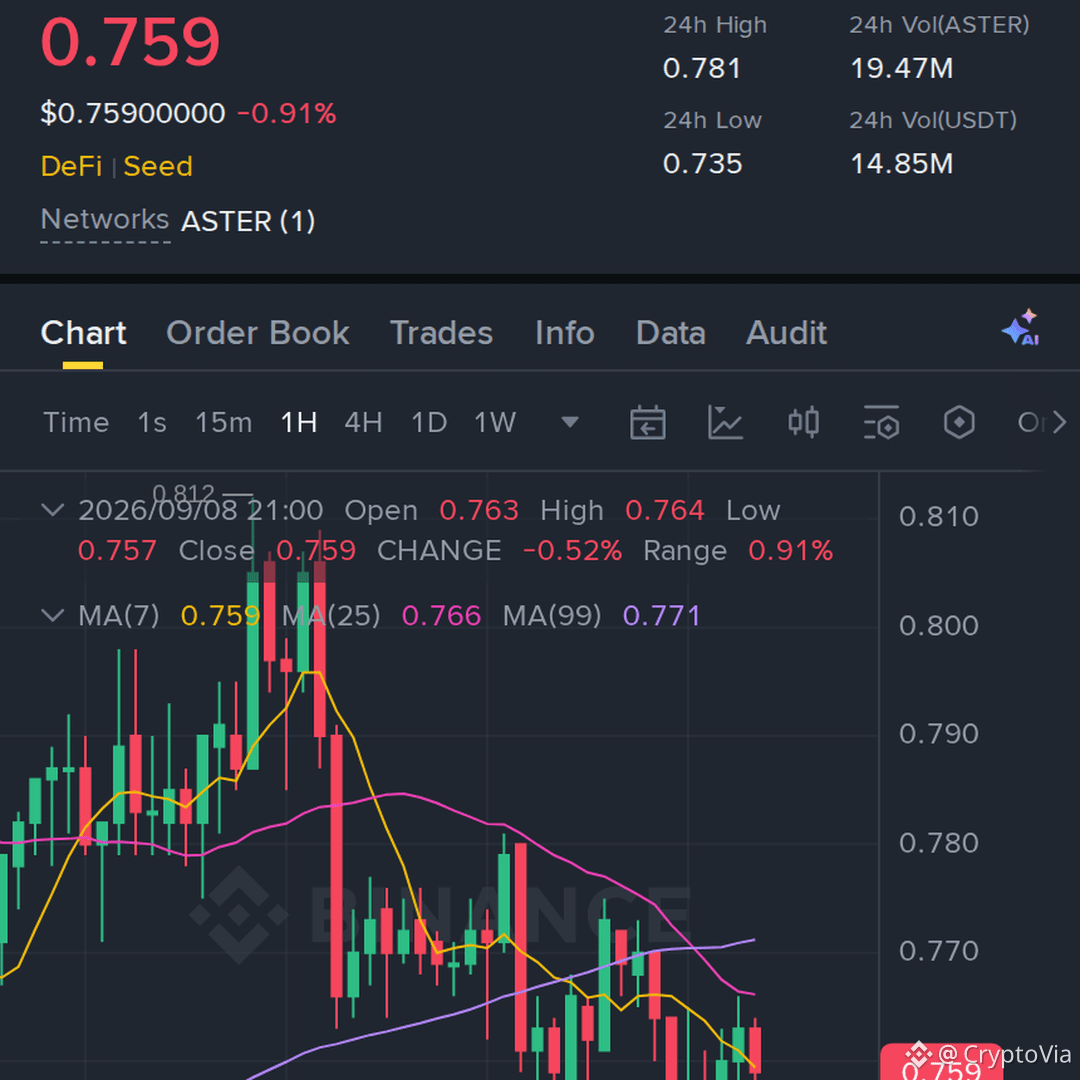Image resolution: width=1080 pixels, height=1080 pixels.
Task: Select the 4H timeframe option
Action: tap(363, 422)
